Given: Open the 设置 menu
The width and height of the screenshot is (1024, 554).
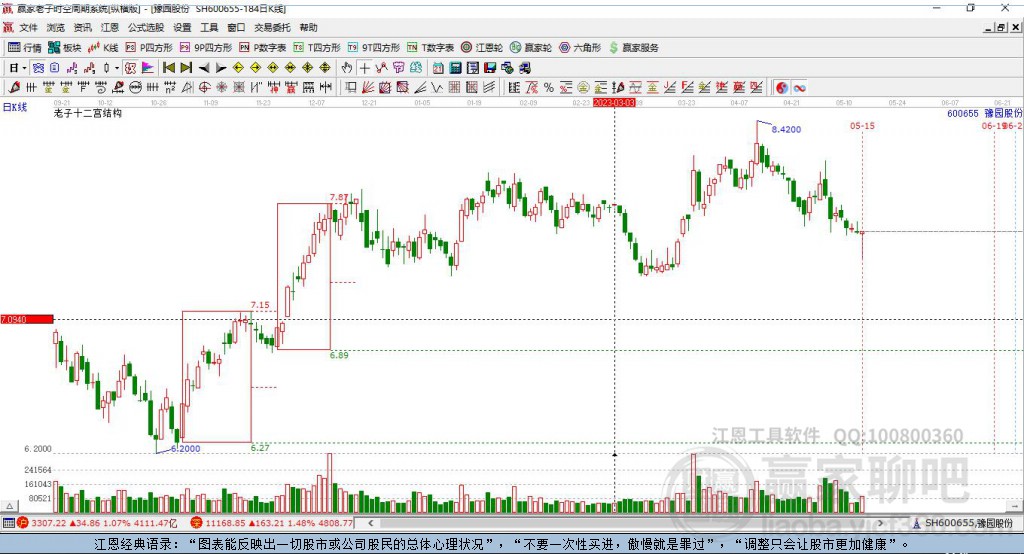Looking at the screenshot, I should (x=182, y=27).
